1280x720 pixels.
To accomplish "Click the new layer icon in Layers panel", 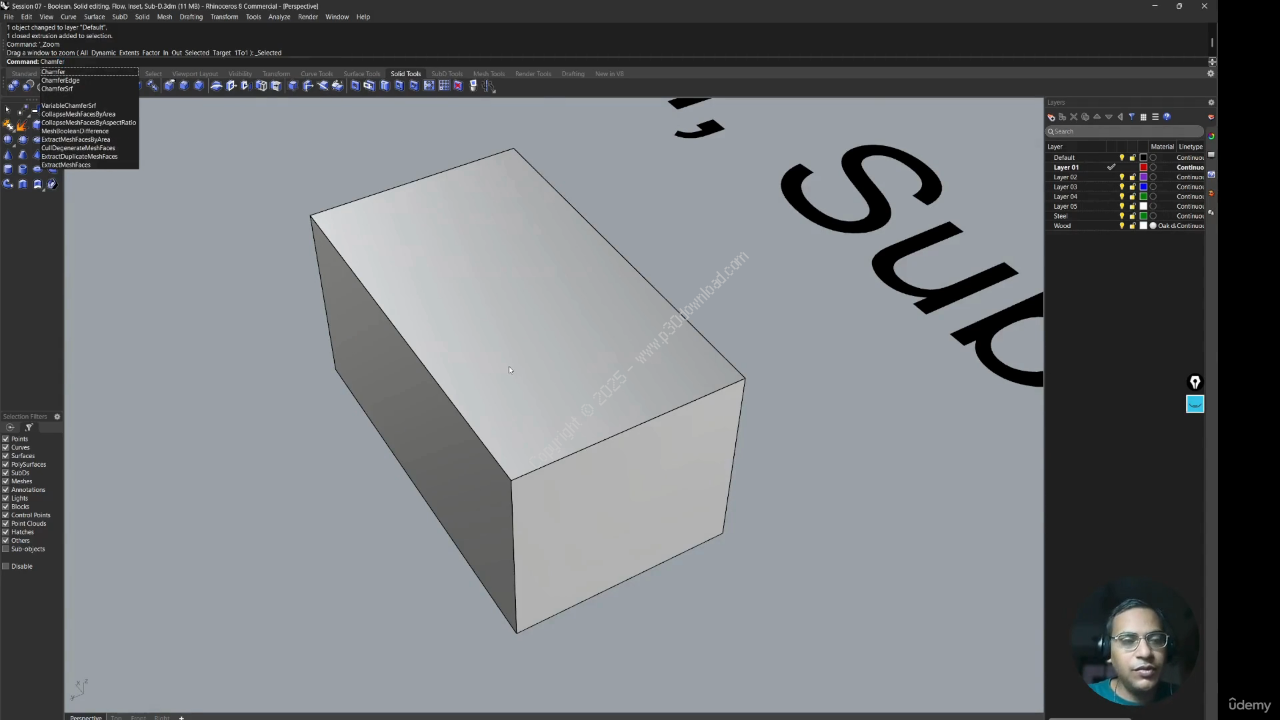I will point(1051,117).
